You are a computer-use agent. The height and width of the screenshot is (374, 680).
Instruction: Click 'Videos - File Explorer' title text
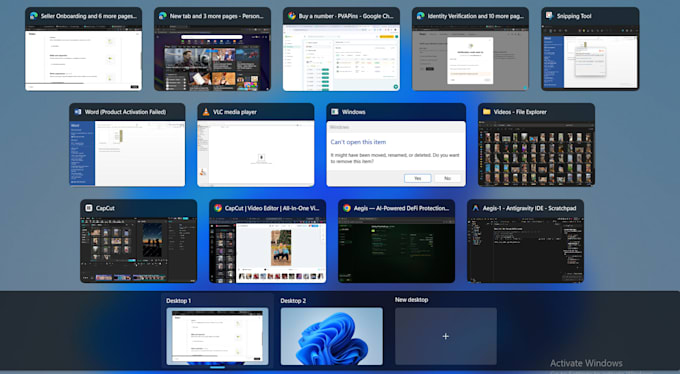coord(520,112)
